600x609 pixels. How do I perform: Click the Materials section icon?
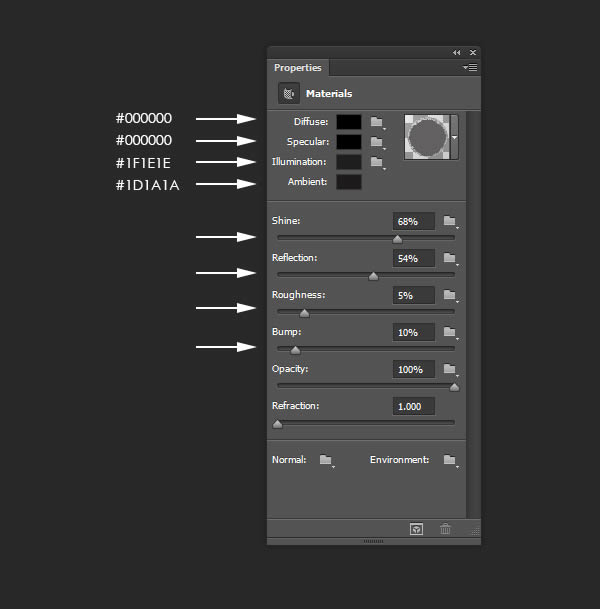(289, 93)
